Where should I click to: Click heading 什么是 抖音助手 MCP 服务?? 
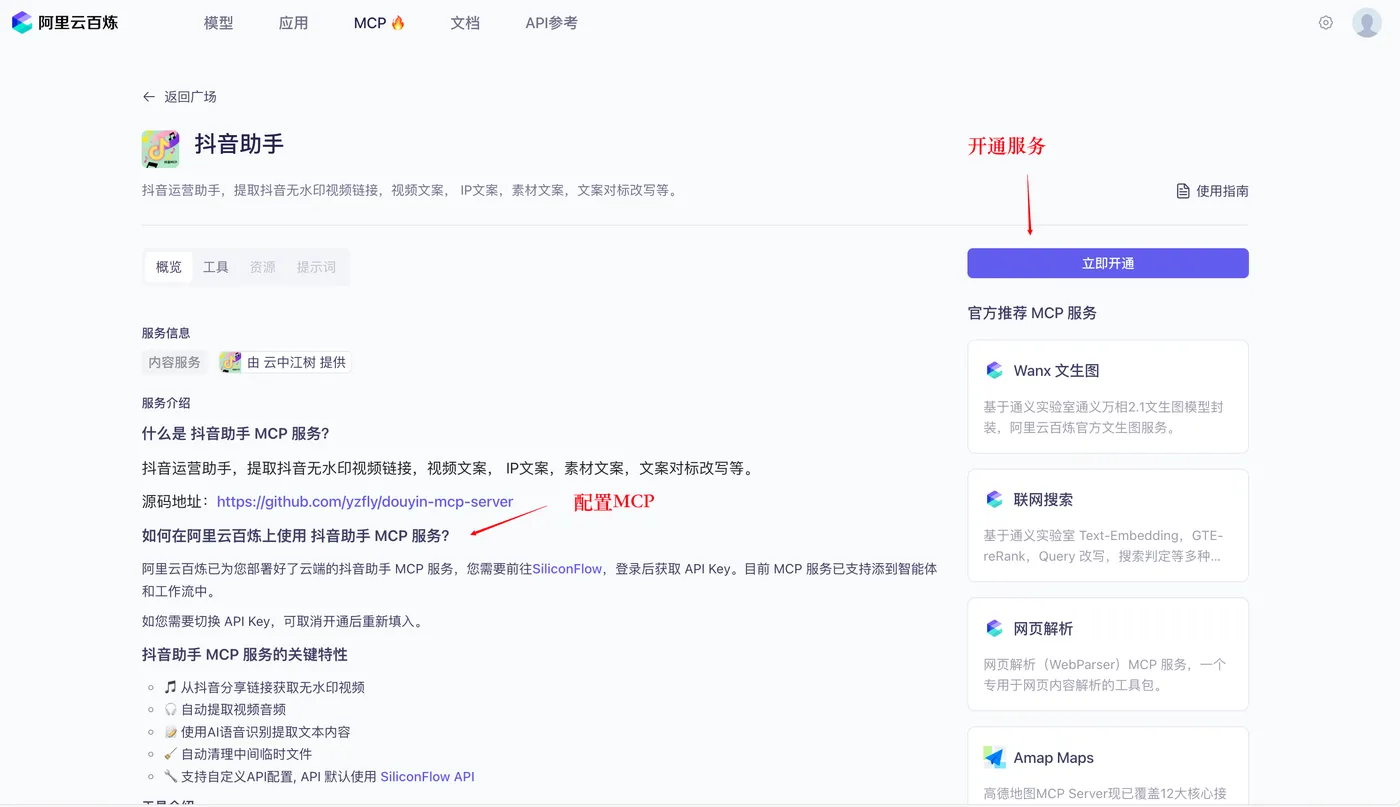pyautogui.click(x=236, y=434)
